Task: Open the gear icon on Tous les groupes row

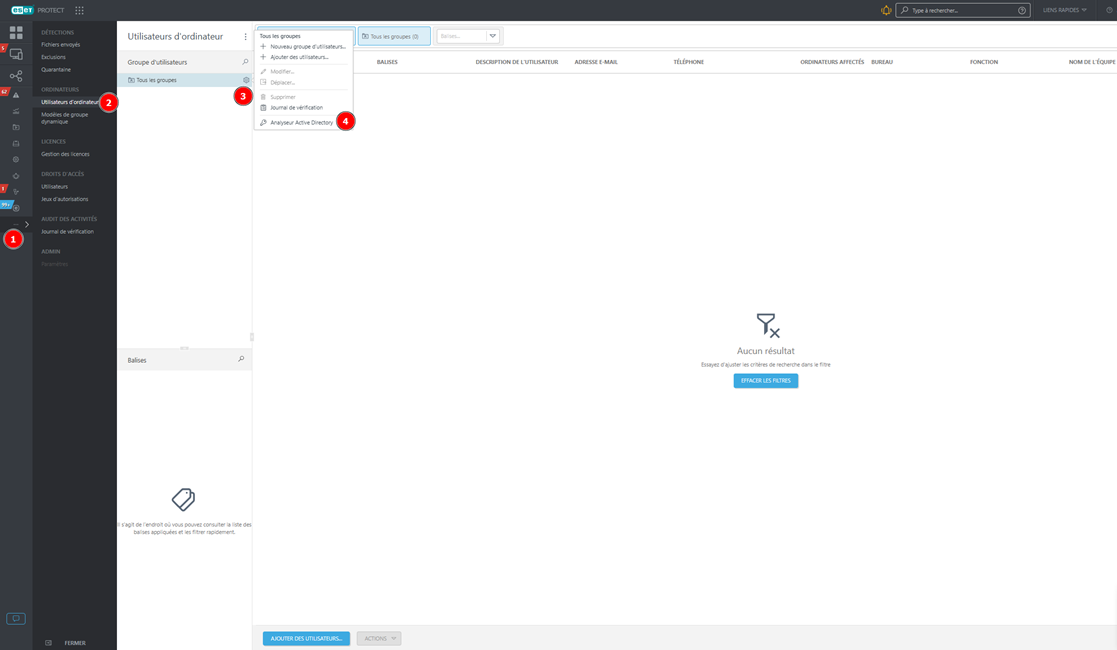Action: coord(246,80)
